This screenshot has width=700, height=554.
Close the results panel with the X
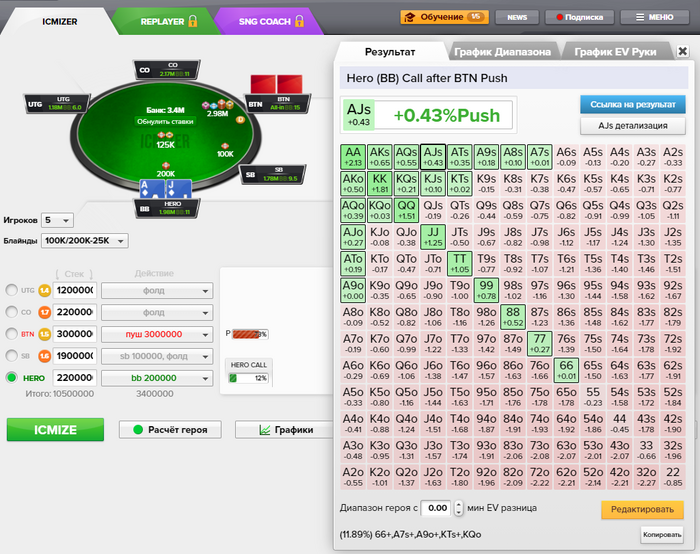tap(683, 51)
